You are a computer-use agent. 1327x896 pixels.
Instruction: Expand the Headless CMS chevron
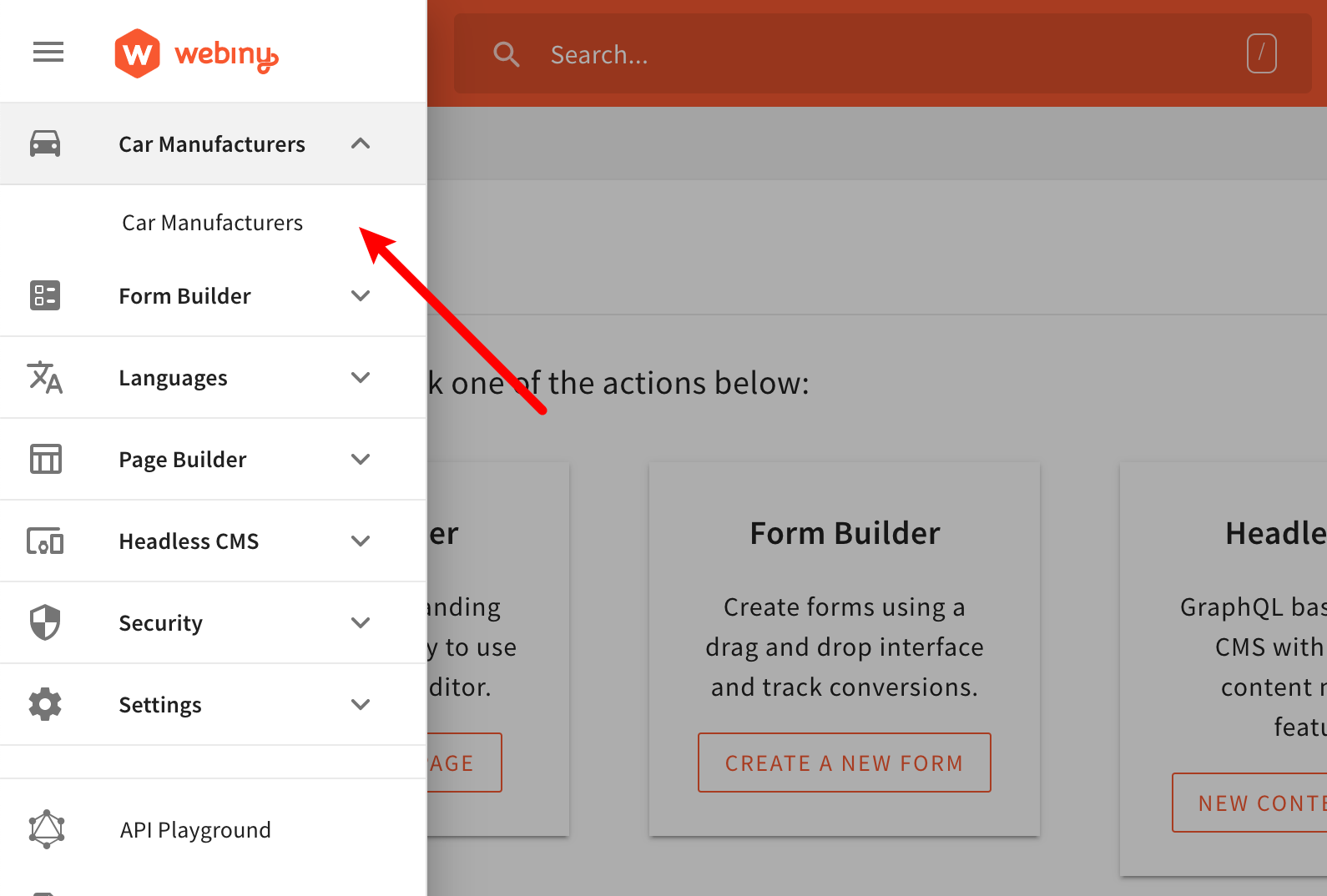pyautogui.click(x=361, y=541)
